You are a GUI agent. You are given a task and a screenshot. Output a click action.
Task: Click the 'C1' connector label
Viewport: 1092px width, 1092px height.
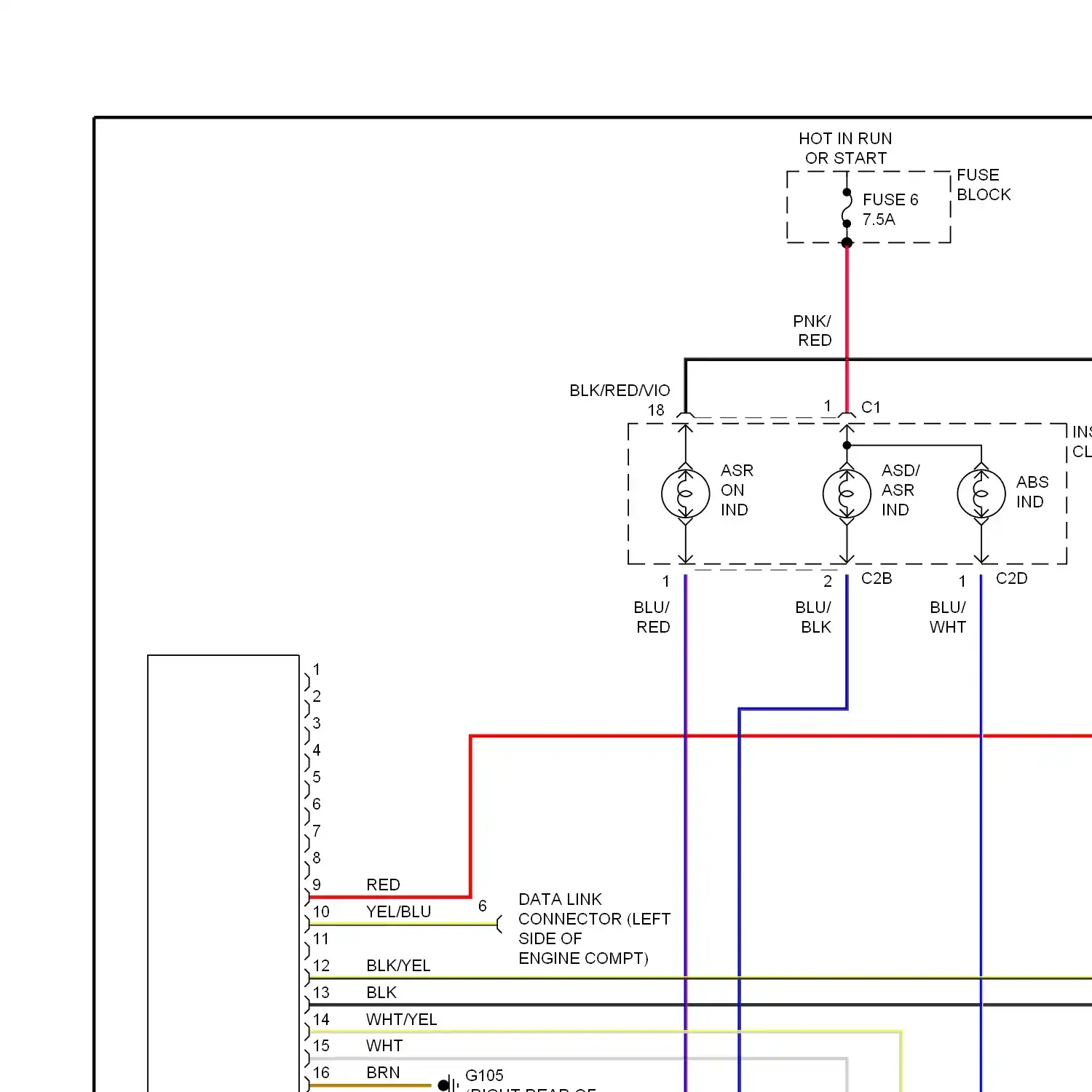(871, 407)
